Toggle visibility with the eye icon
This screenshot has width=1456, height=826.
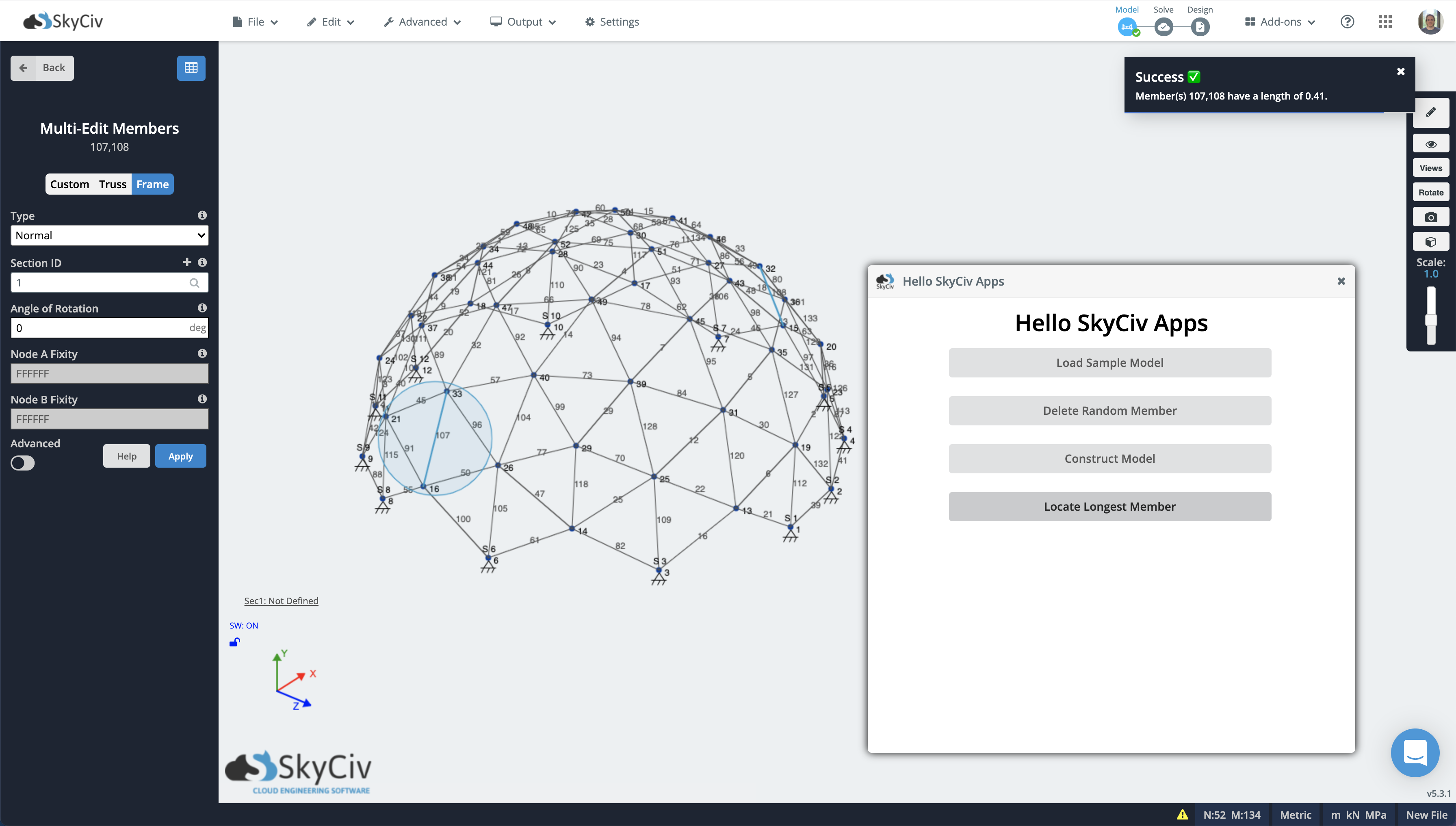coord(1430,144)
